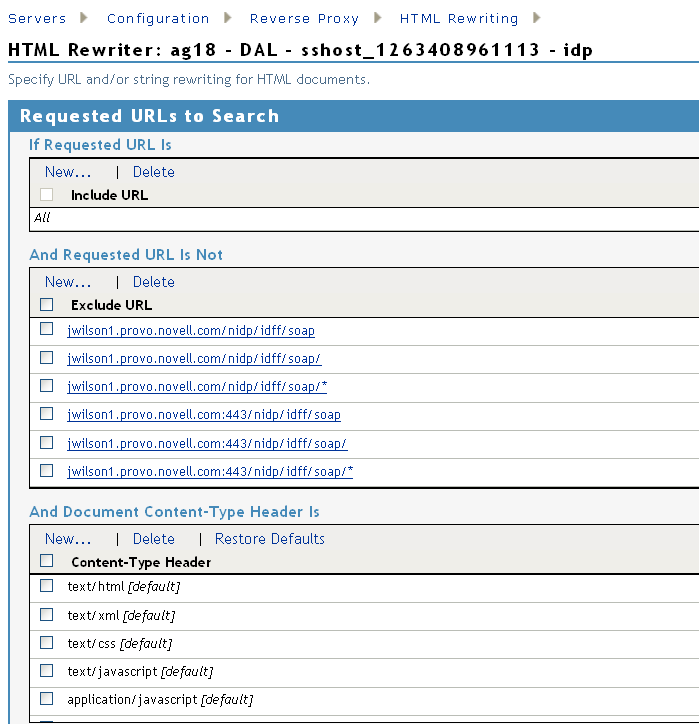The width and height of the screenshot is (699, 724).
Task: Click New under Content-Type Header section
Action: [x=68, y=539]
